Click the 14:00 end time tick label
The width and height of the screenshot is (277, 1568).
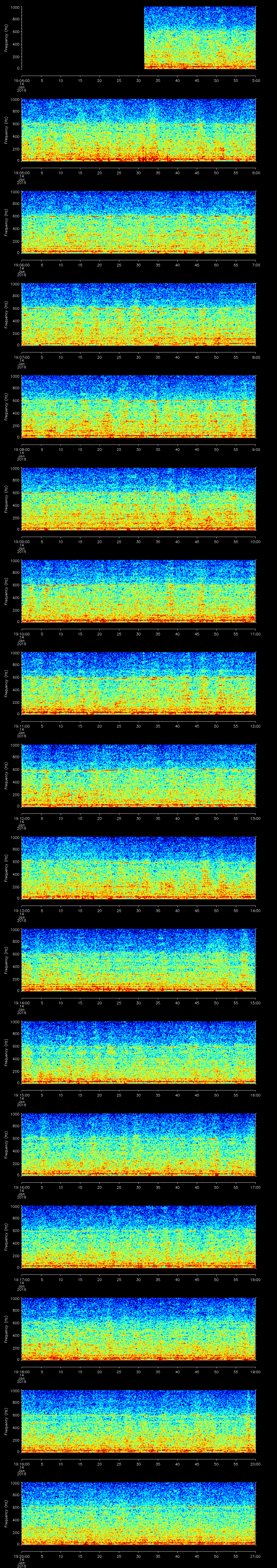[255, 910]
